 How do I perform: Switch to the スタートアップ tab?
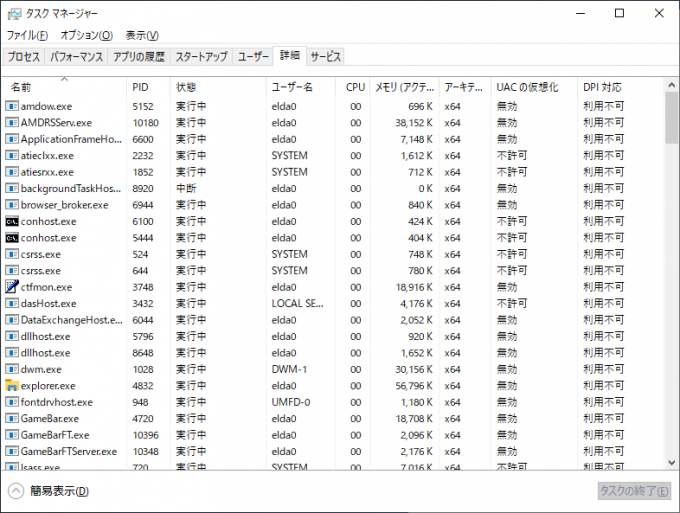click(201, 57)
